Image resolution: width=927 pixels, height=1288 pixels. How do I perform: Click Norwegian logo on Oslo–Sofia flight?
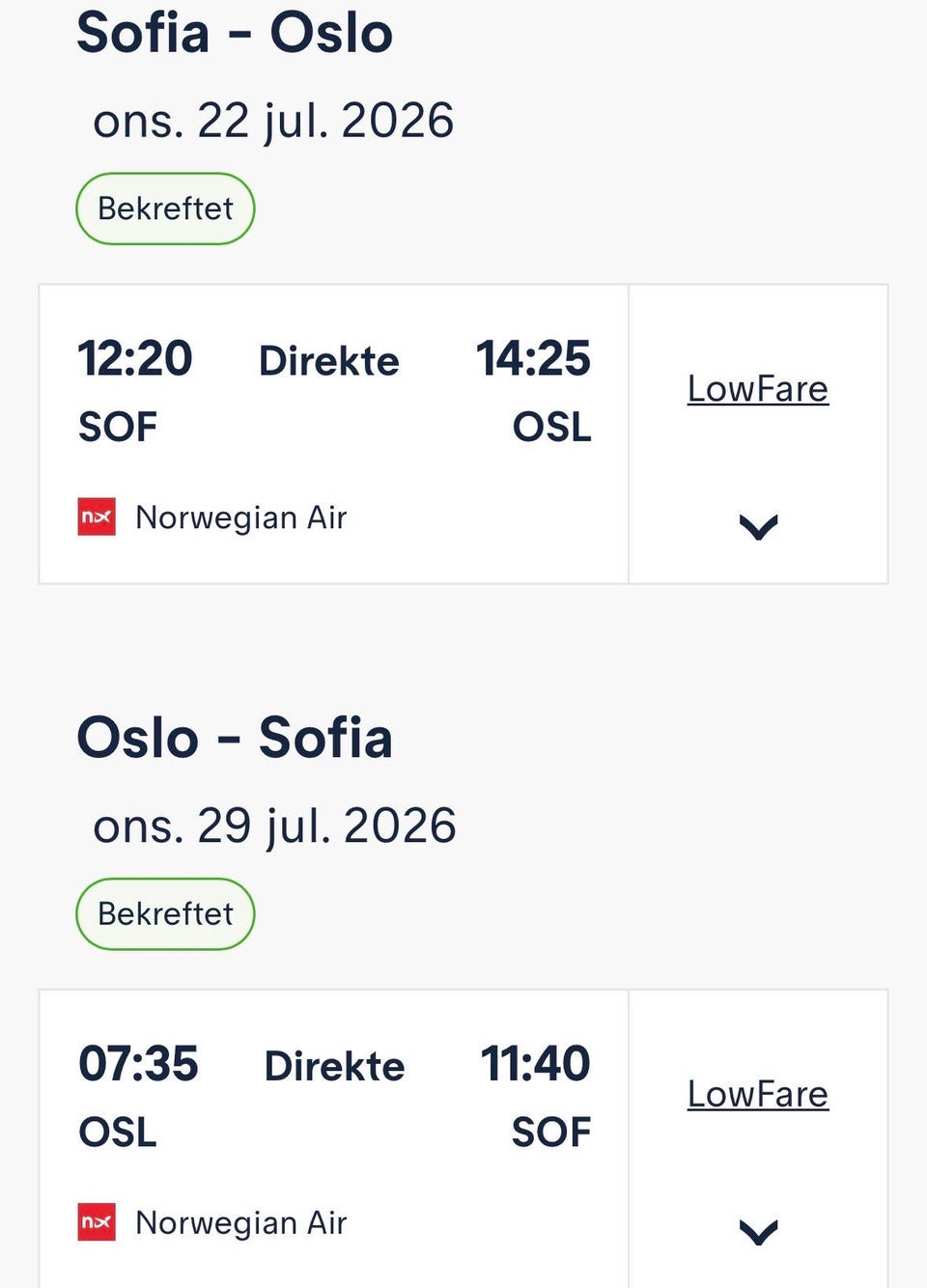click(x=97, y=1221)
